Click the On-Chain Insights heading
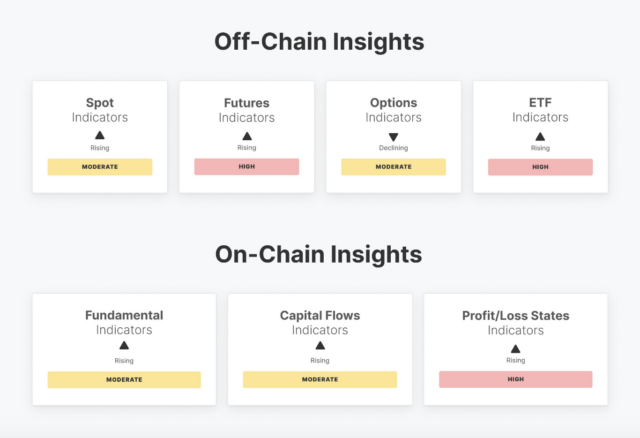This screenshot has height=438, width=640. coord(318,254)
